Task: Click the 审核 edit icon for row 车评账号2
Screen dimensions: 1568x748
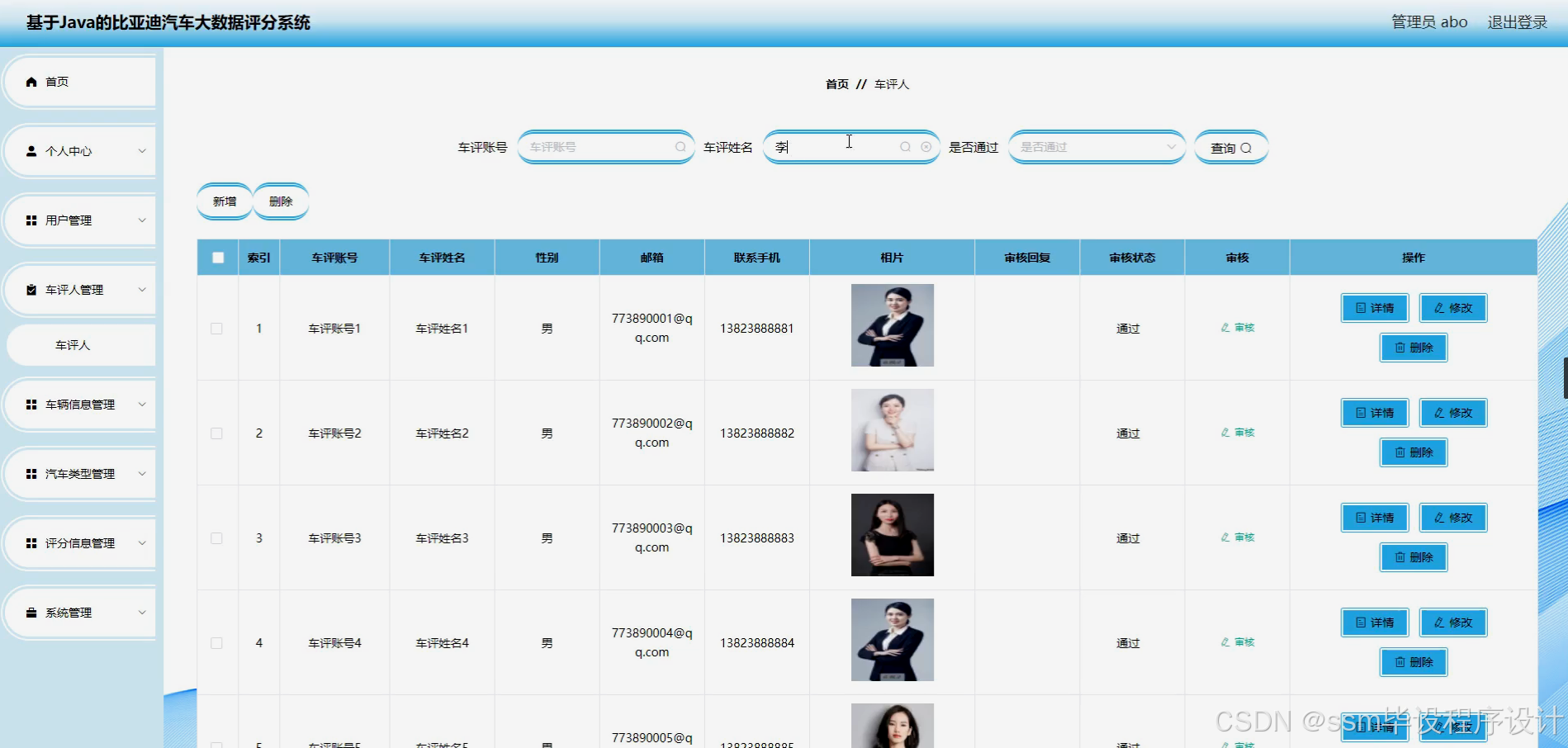Action: click(x=1225, y=433)
